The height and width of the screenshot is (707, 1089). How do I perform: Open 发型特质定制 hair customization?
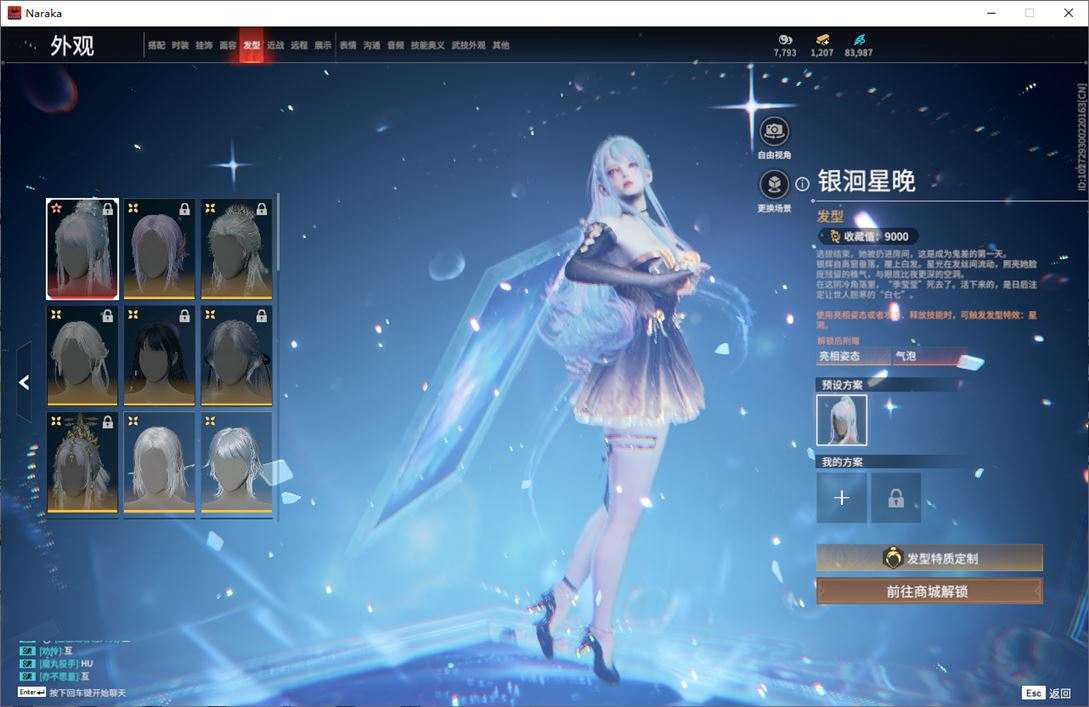[929, 558]
